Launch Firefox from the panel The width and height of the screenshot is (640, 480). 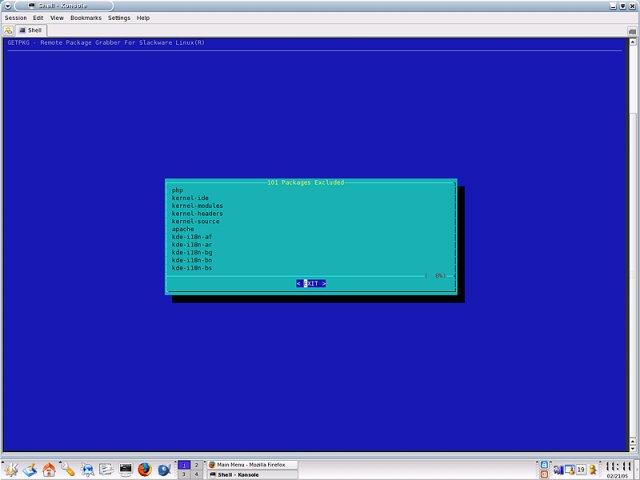tap(144, 469)
